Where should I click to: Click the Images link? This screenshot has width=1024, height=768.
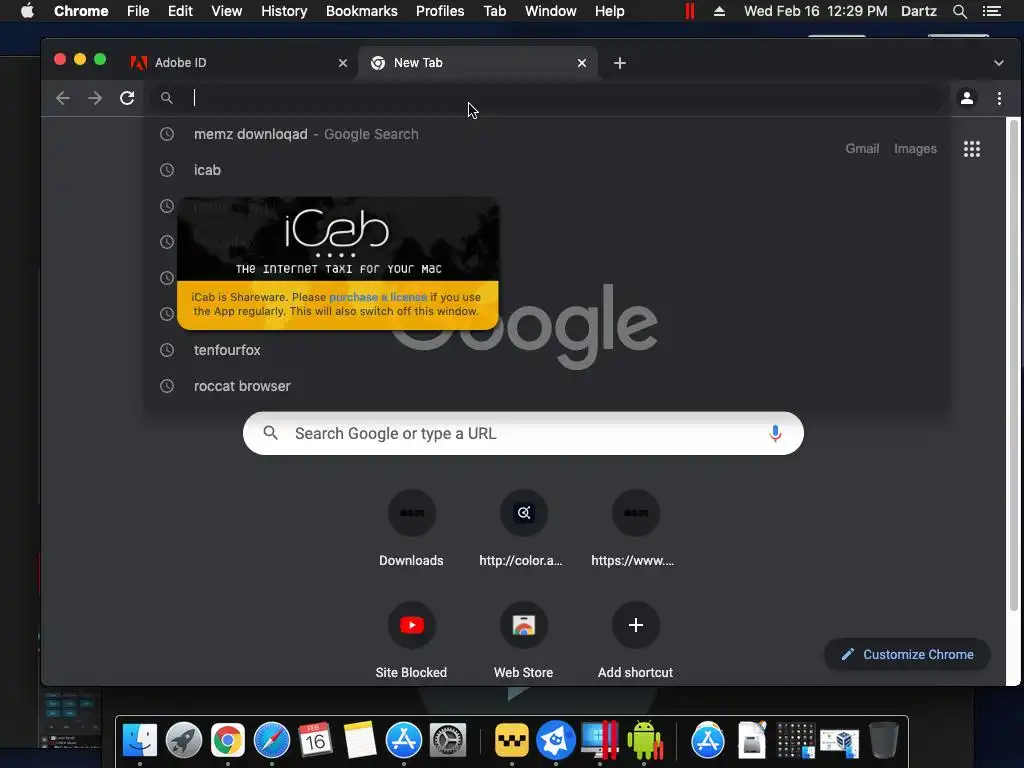coord(915,148)
